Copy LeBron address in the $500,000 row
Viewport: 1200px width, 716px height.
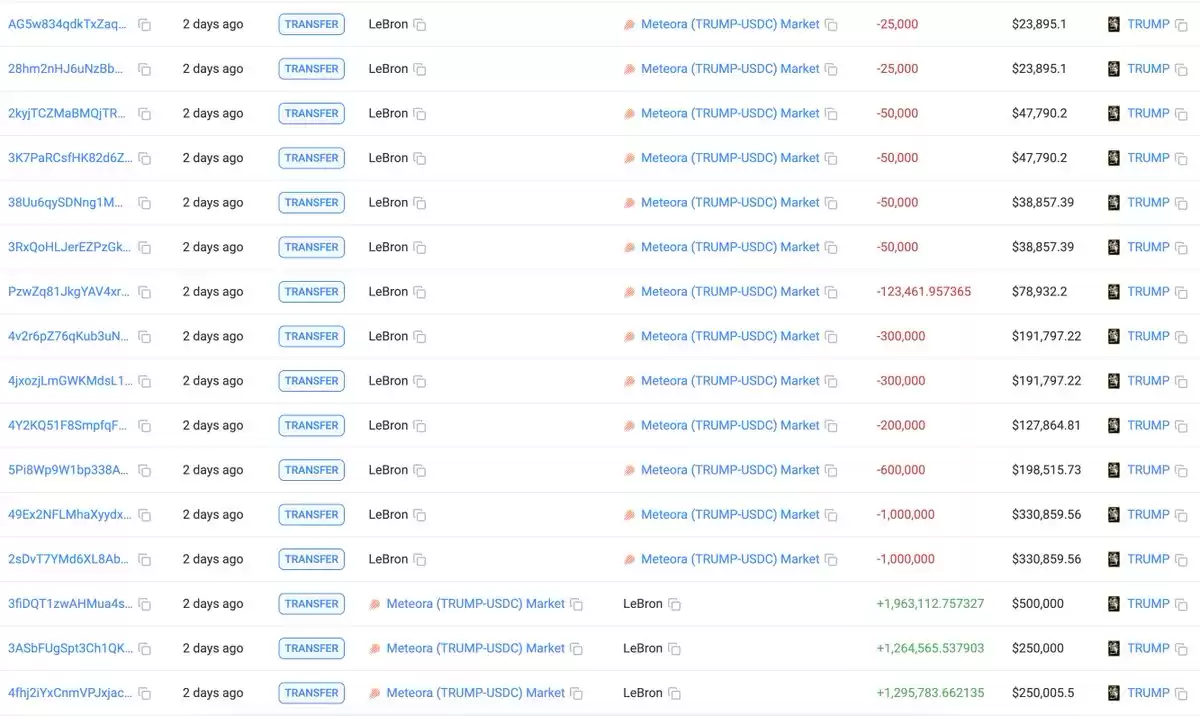[675, 604]
